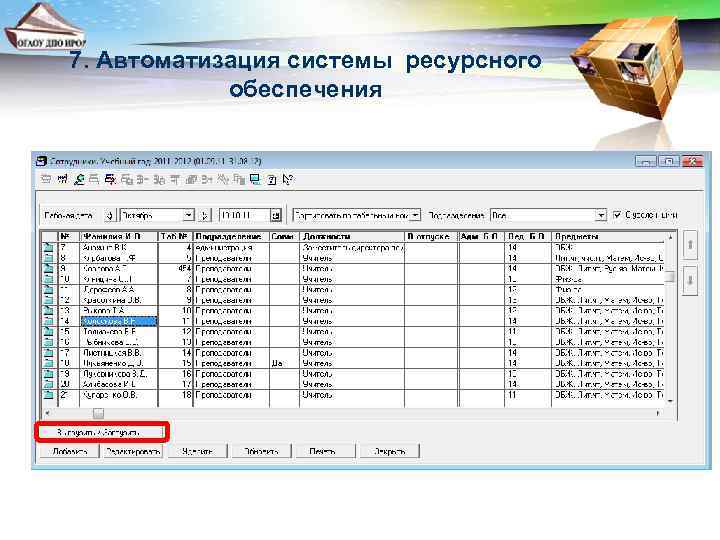Click the working date input field
Viewport: 720px width, 540px height.
pyautogui.click(x=244, y=215)
